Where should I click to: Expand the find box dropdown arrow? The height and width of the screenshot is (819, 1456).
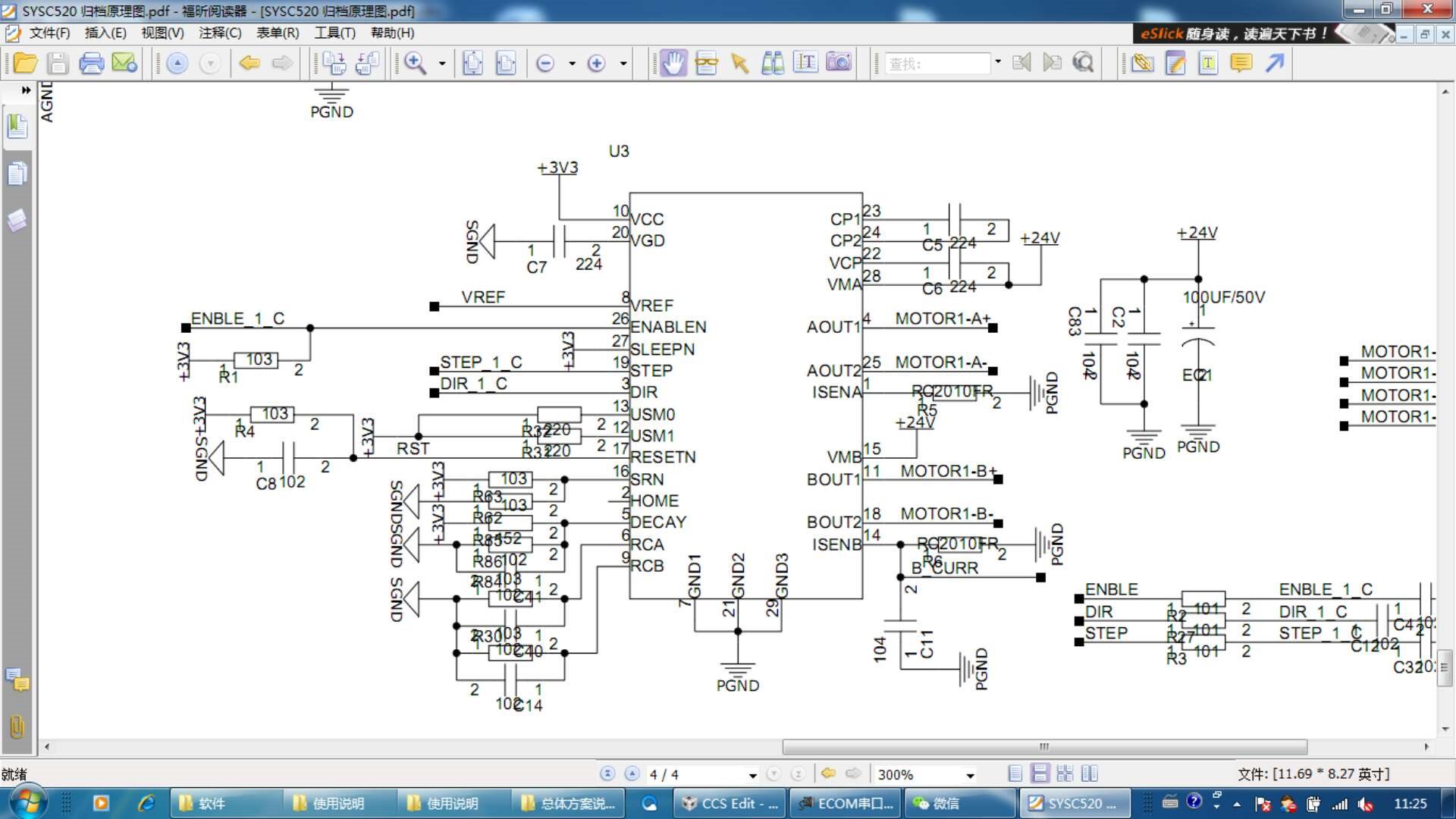997,62
